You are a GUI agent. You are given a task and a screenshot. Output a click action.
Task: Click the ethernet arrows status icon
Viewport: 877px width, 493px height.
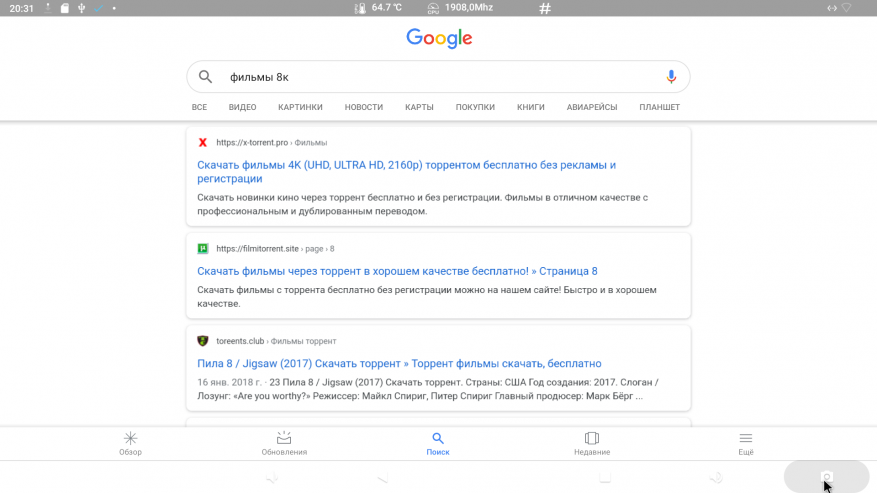832,8
